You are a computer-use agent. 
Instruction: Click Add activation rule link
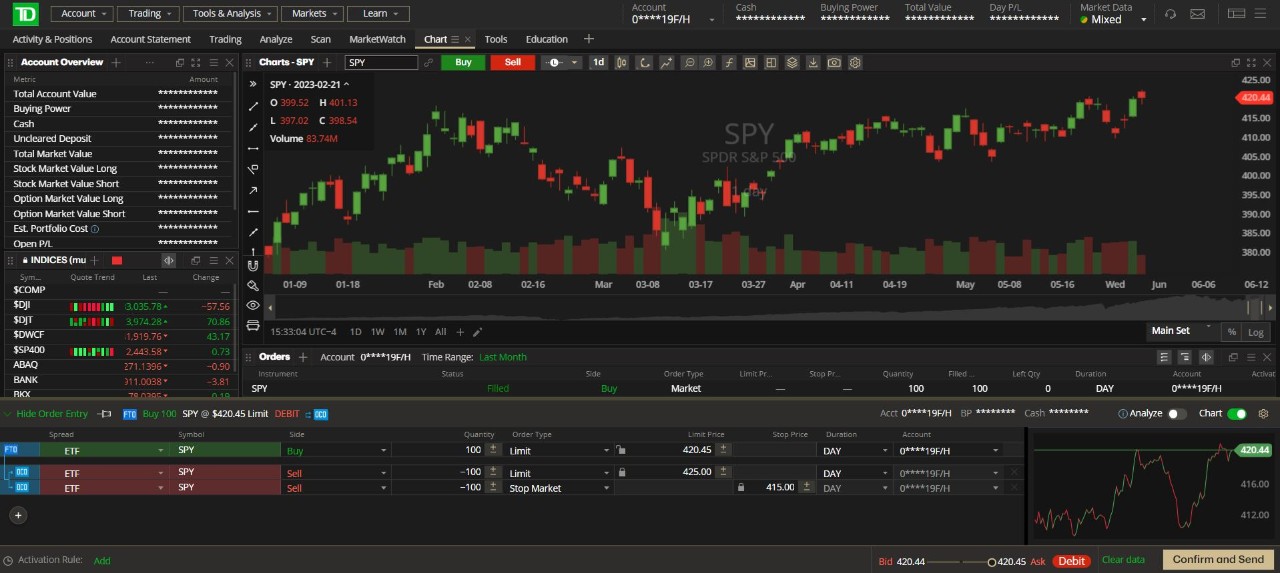tap(102, 560)
